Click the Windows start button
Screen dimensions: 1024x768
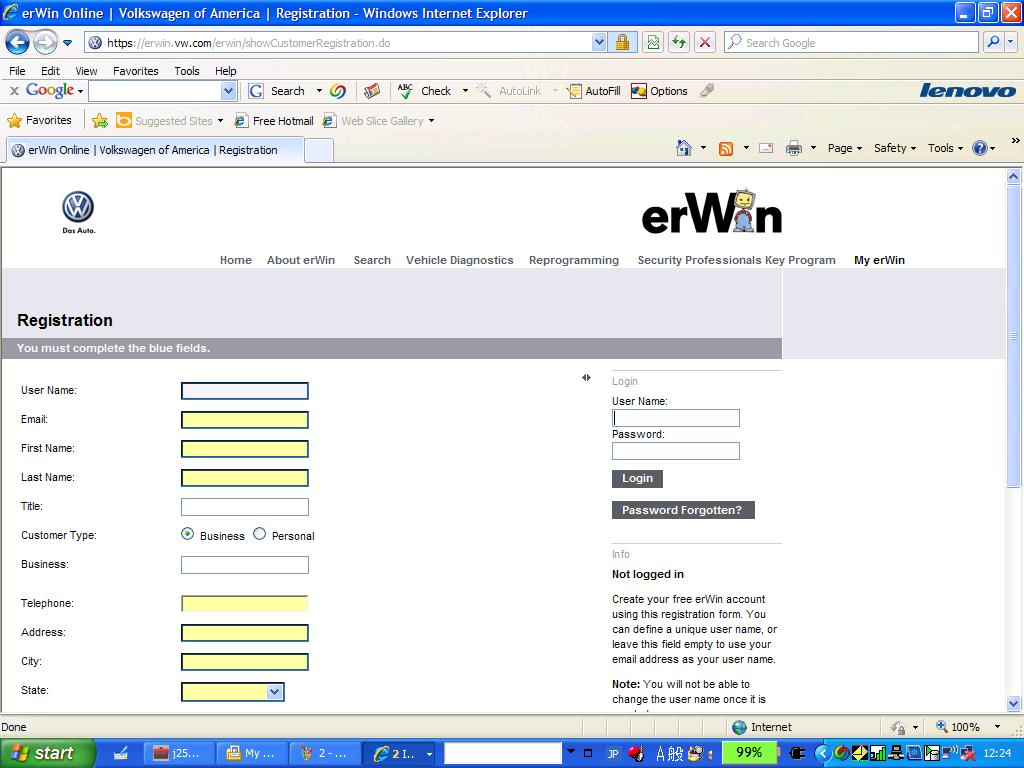tap(47, 753)
